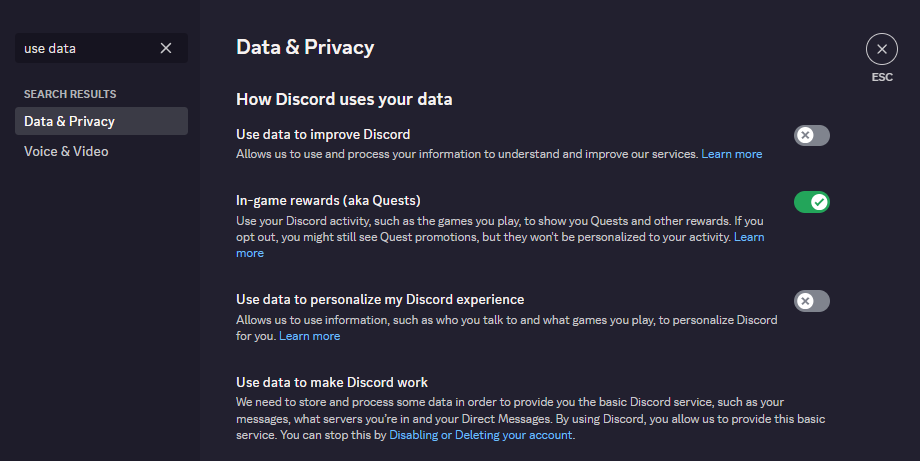The image size is (920, 461).
Task: Click the 'In-game rewards (aka Quests)' title
Action: coord(328,201)
